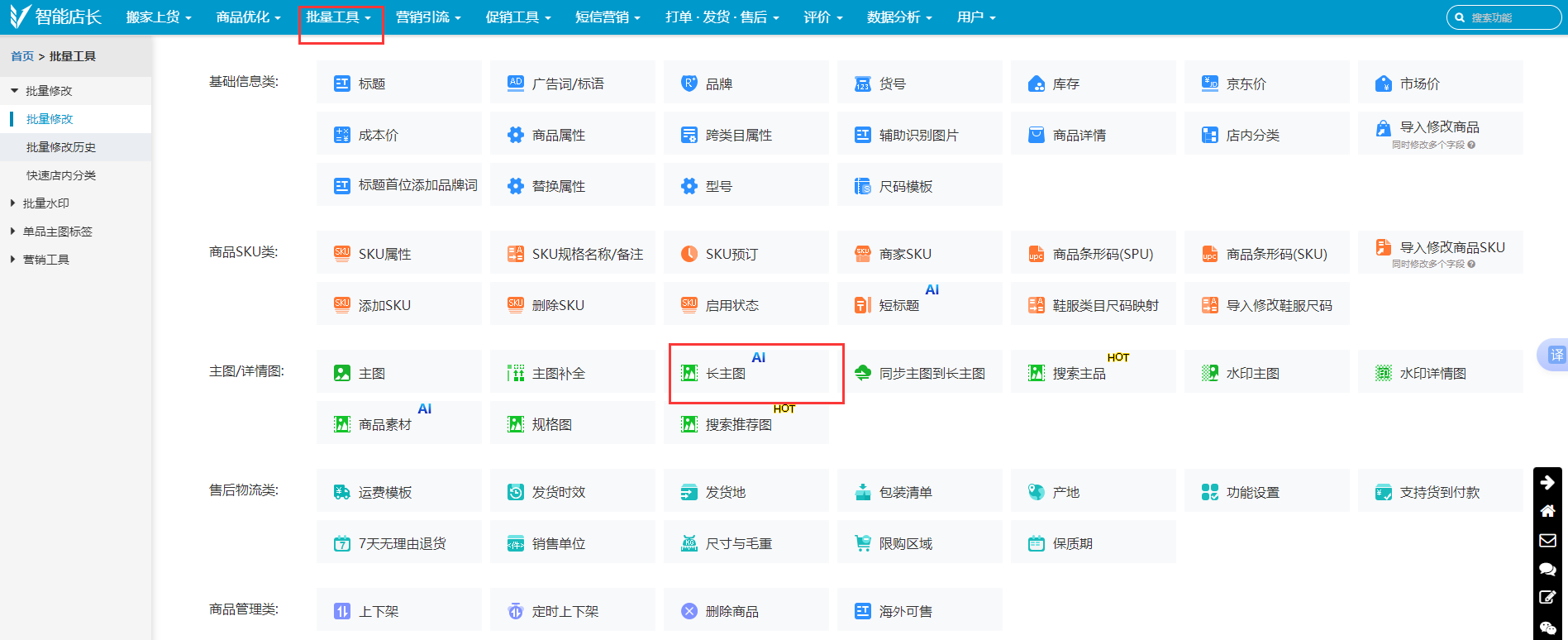Open the 长主图 AI tool

click(725, 374)
